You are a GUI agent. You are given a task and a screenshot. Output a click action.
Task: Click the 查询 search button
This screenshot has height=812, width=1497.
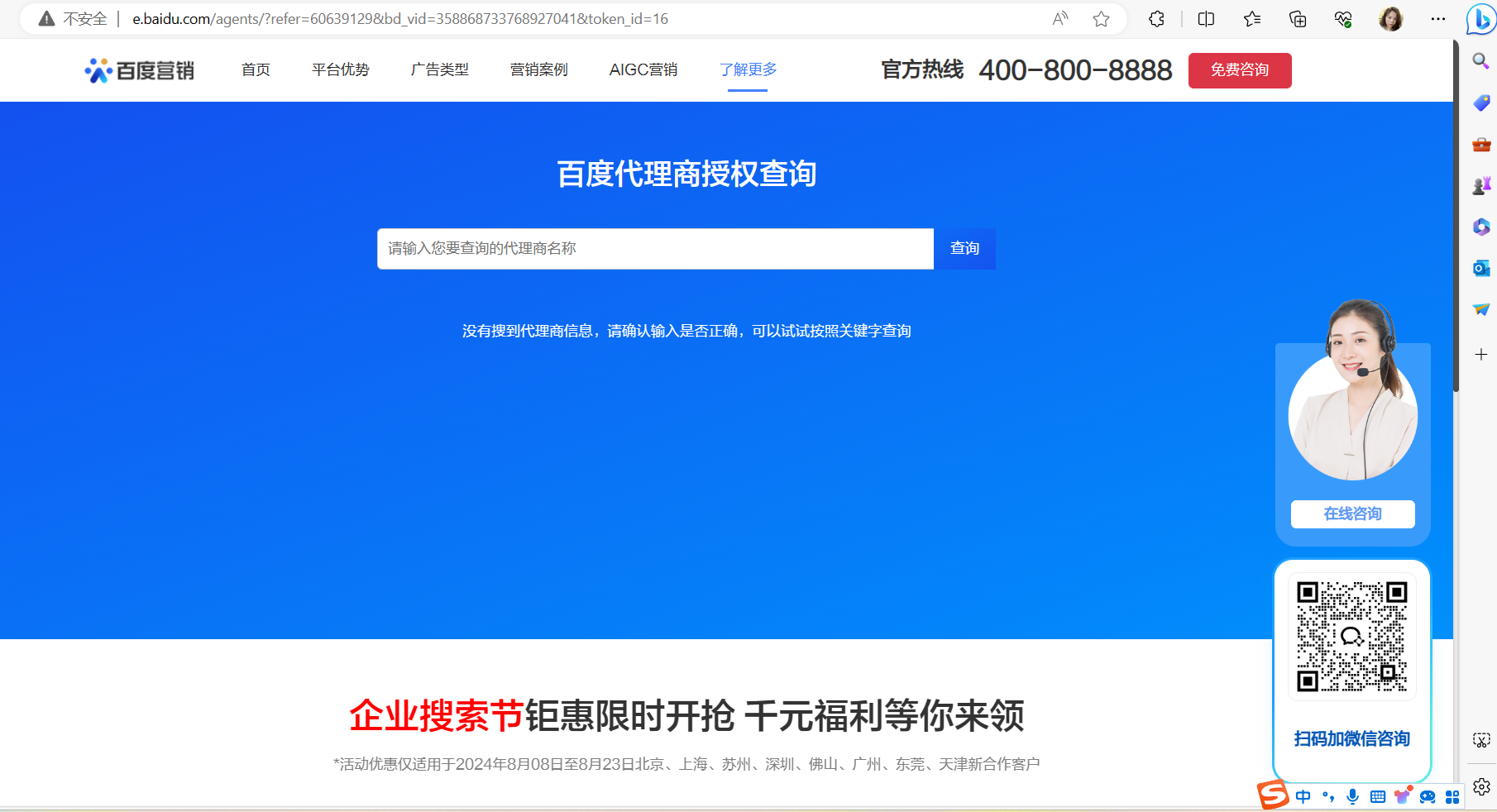964,249
